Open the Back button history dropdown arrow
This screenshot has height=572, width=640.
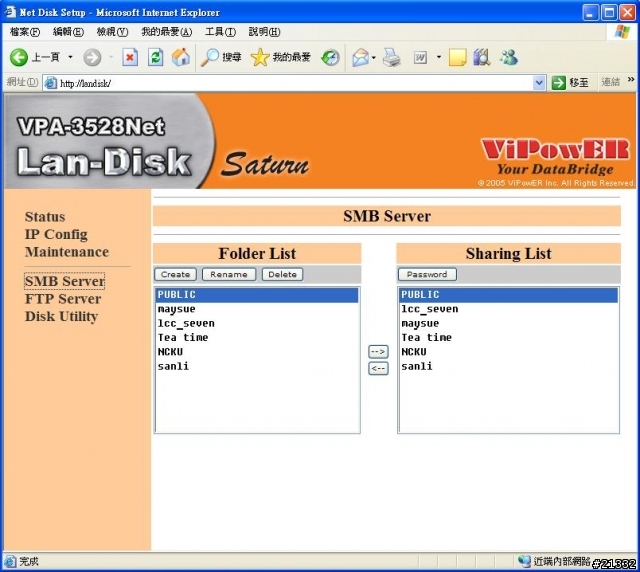pyautogui.click(x=71, y=57)
